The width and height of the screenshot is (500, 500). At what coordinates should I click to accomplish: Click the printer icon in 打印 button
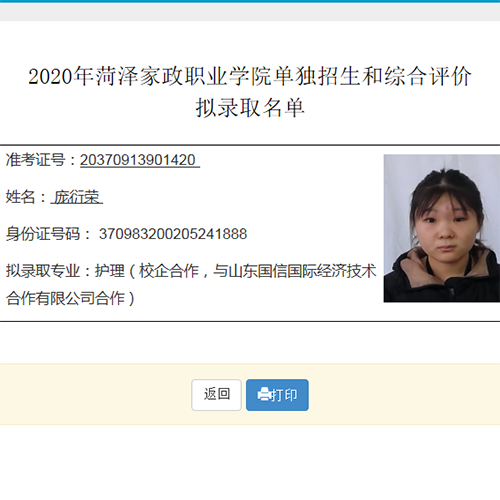pos(264,395)
